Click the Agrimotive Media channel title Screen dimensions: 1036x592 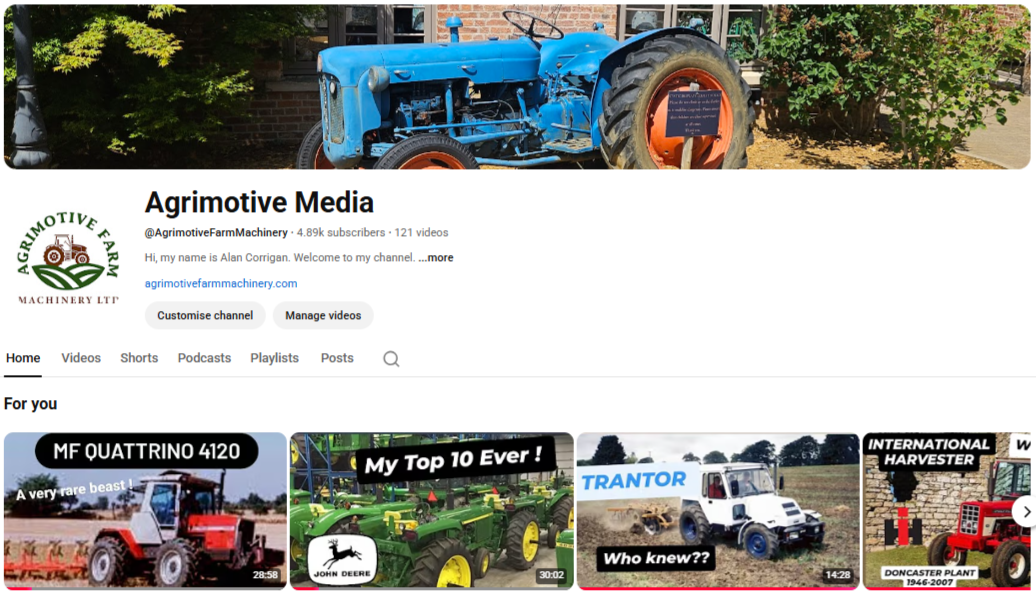tap(259, 202)
